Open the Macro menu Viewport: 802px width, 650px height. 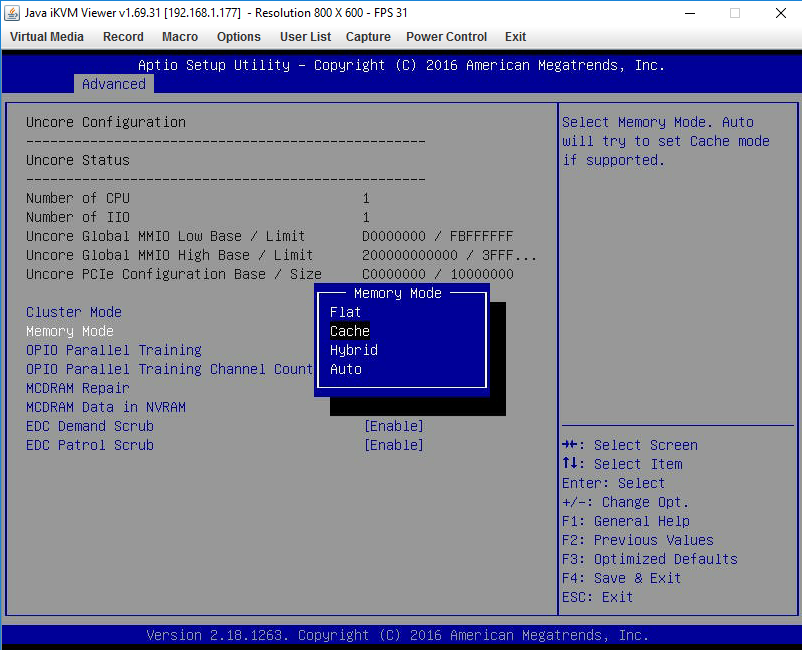[x=180, y=37]
